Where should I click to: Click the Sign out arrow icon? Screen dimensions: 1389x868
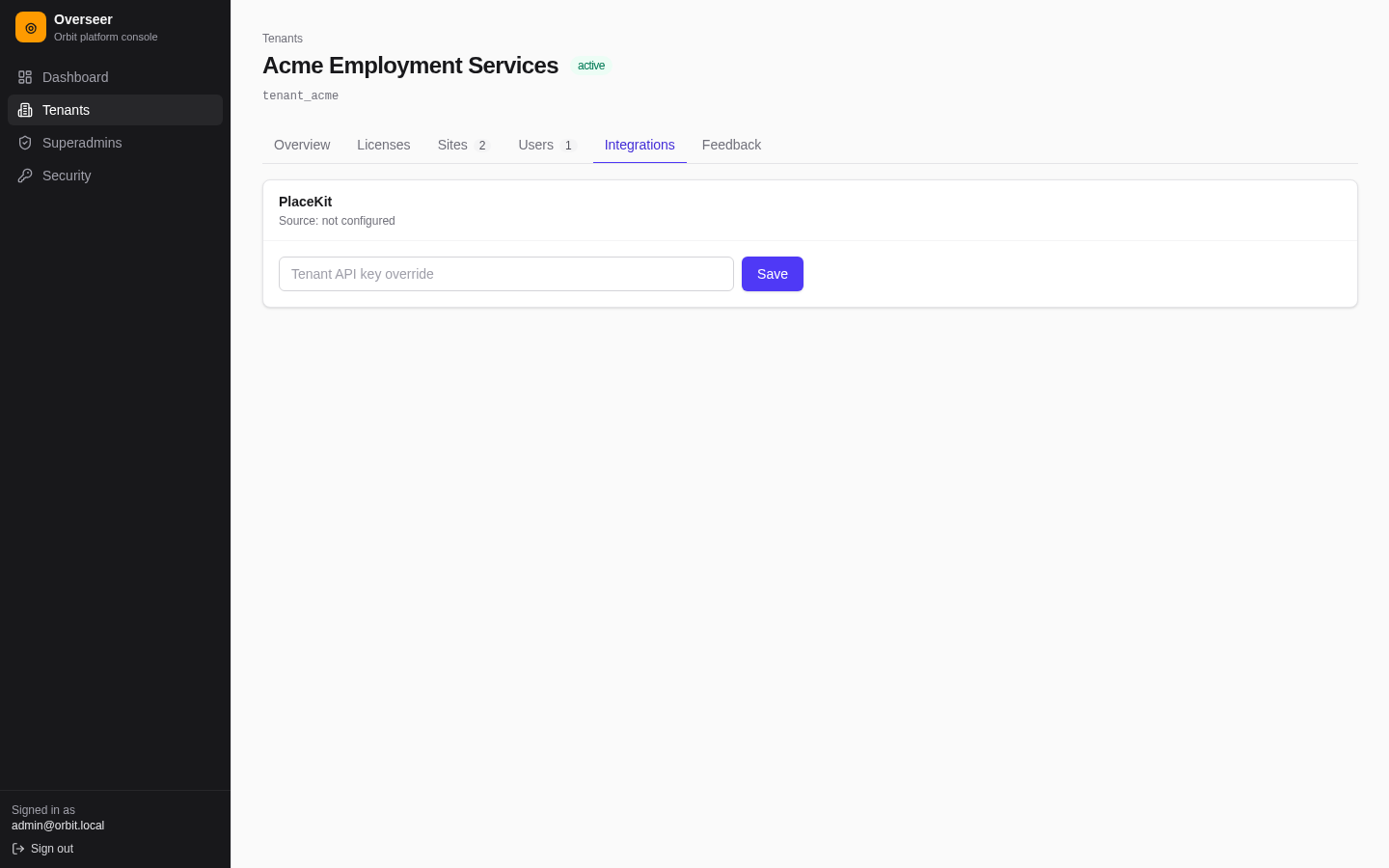(18, 849)
